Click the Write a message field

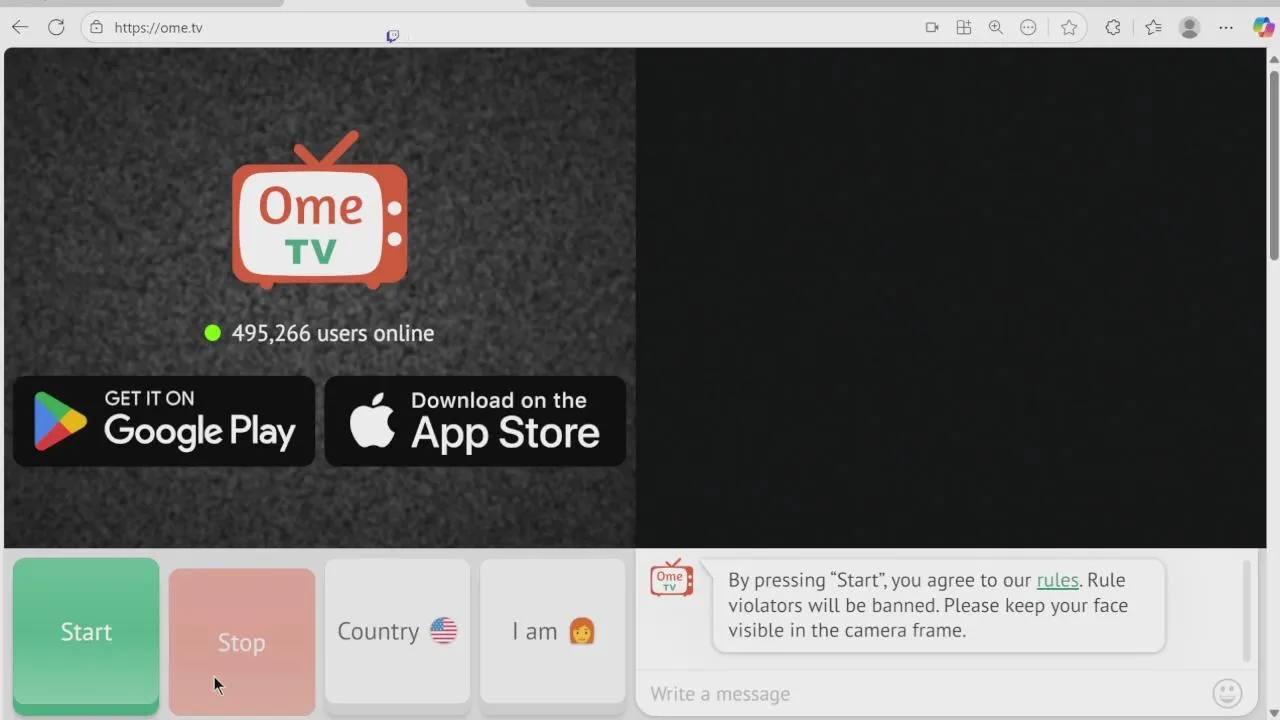pos(920,694)
